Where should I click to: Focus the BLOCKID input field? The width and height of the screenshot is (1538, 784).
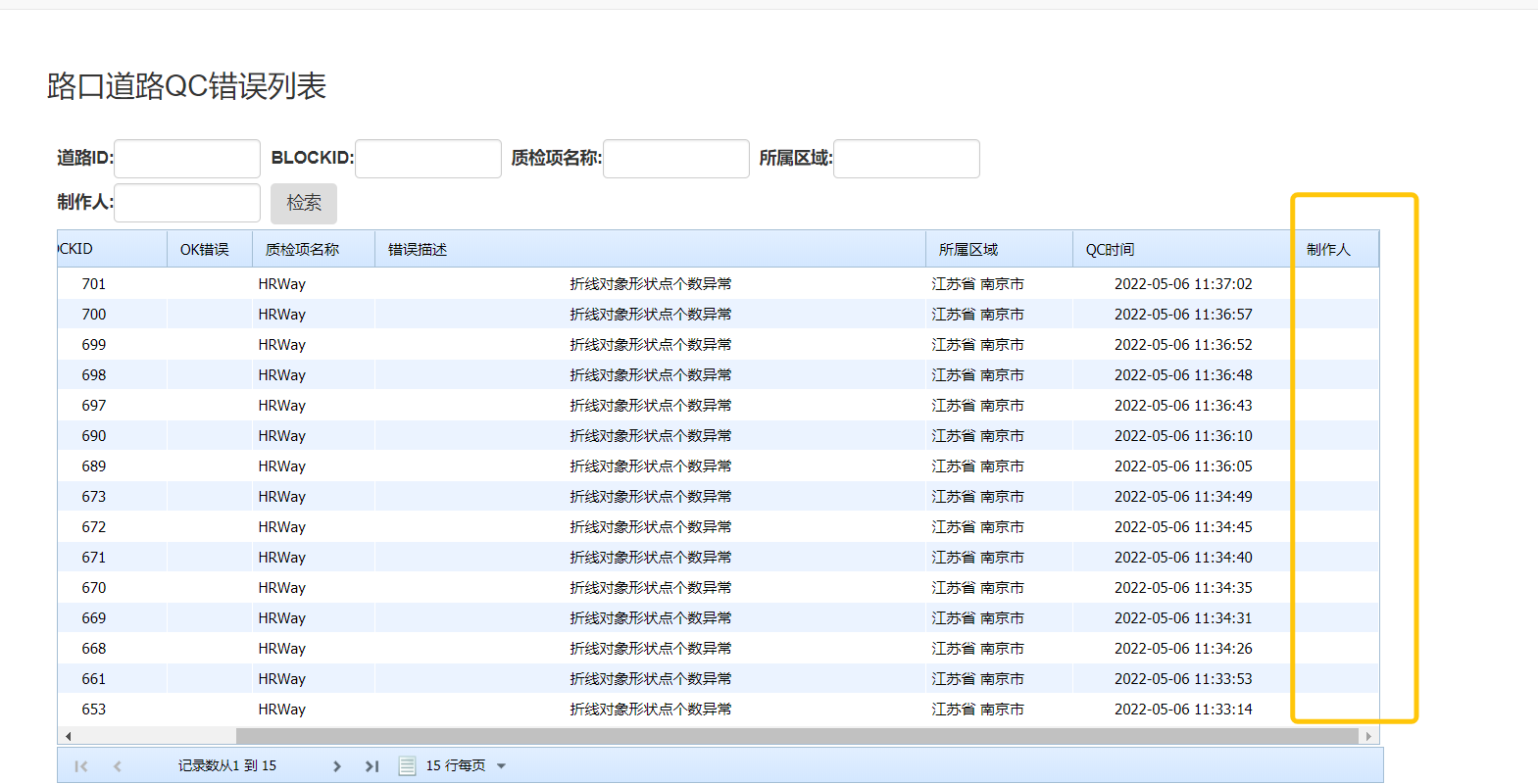428,159
